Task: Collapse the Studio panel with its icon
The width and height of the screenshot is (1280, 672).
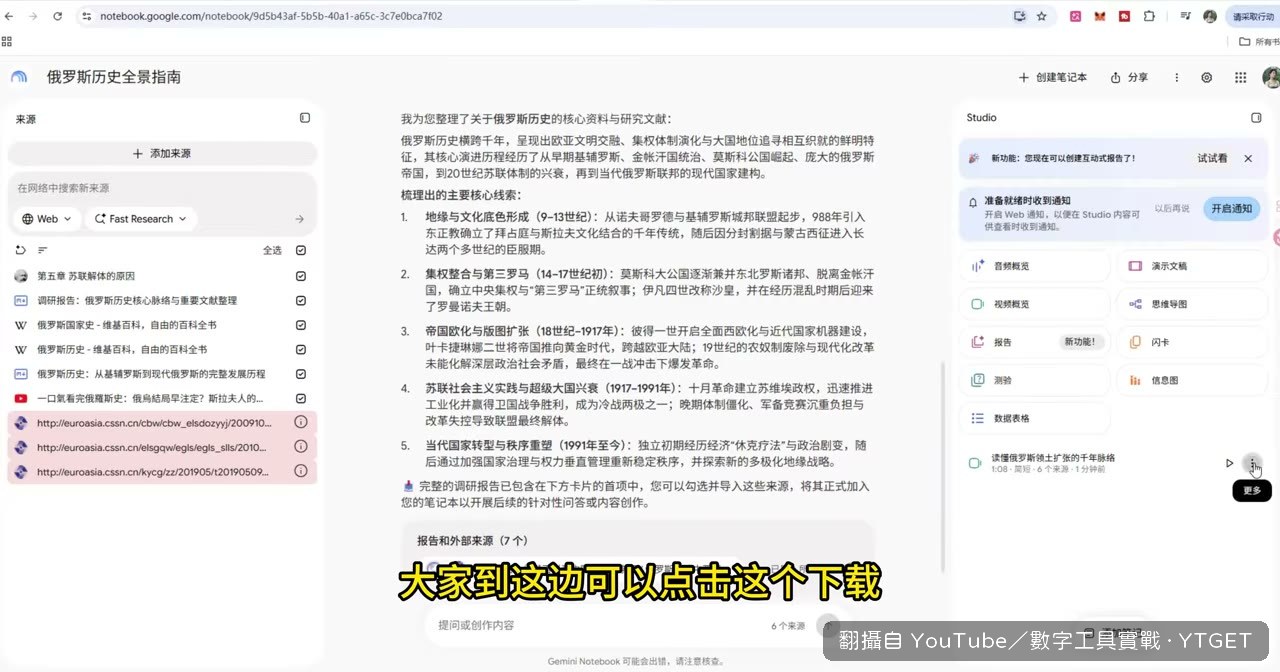Action: coord(1256,118)
